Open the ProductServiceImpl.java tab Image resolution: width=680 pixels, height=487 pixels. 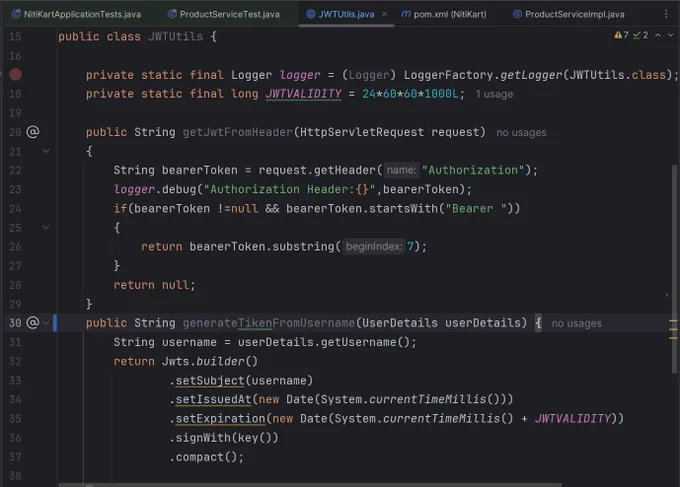(x=569, y=14)
